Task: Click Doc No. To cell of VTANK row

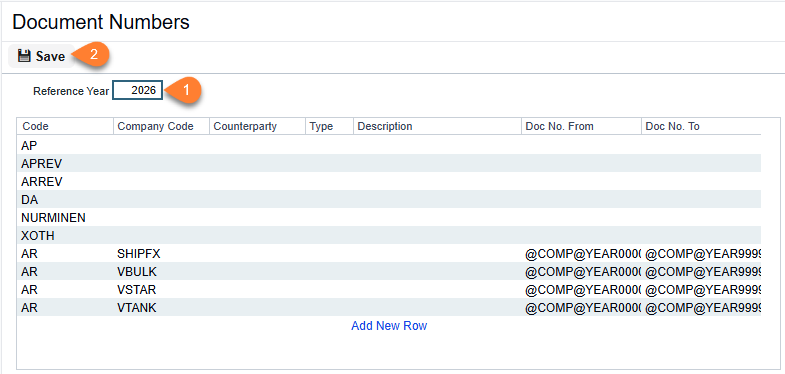Action: [x=701, y=308]
